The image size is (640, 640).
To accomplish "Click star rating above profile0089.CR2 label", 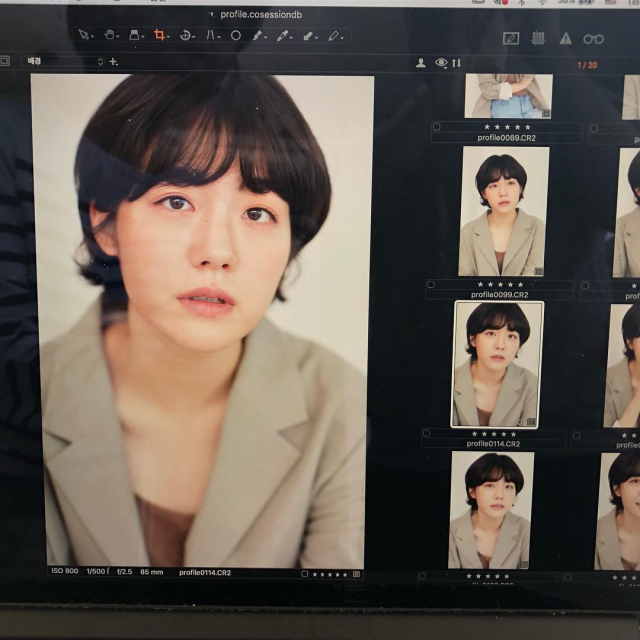I will [x=507, y=127].
